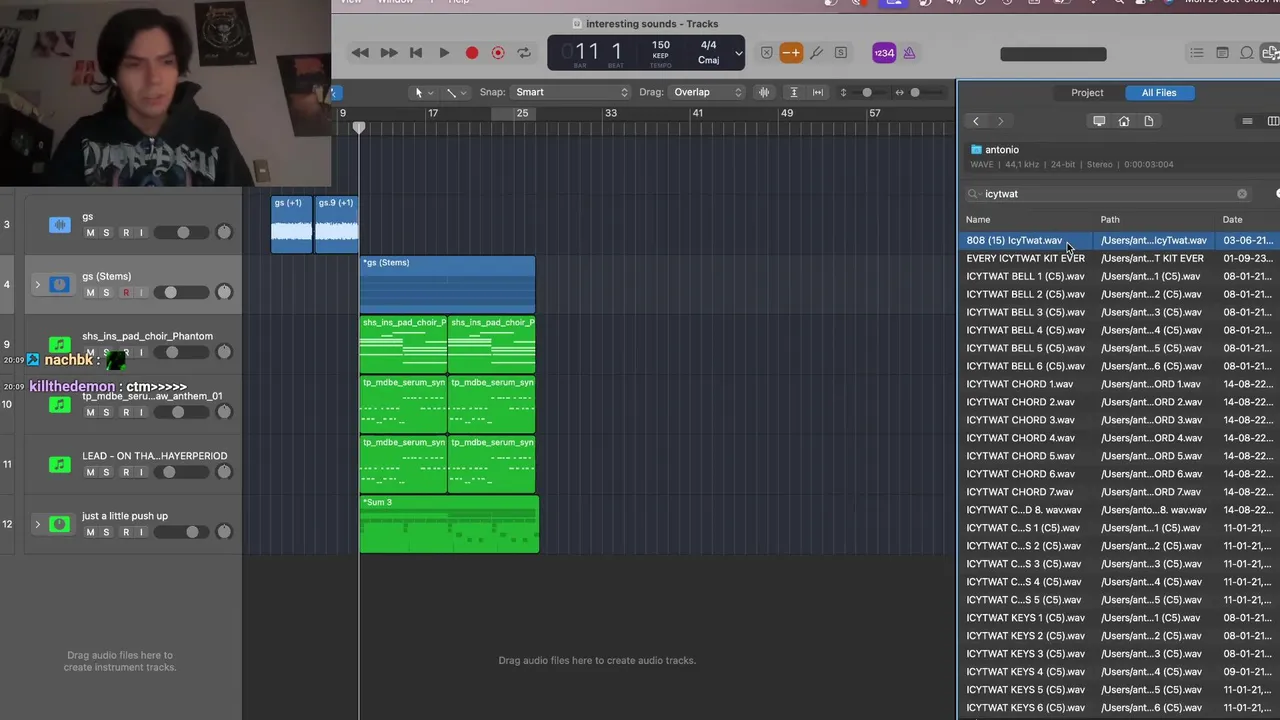Viewport: 1280px width, 720px height.
Task: Toggle the purple Count-in 1234 button
Action: pyautogui.click(x=884, y=53)
